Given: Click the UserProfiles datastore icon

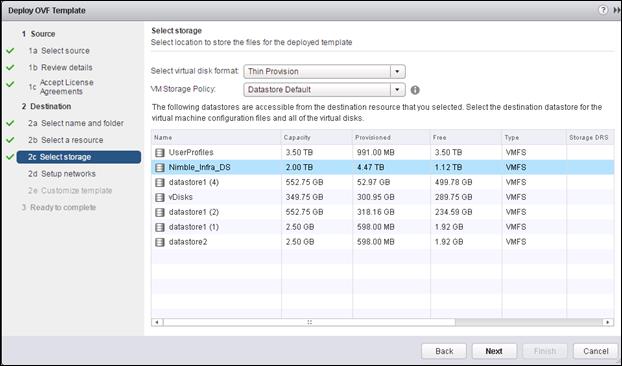Looking at the screenshot, I should (x=160, y=153).
